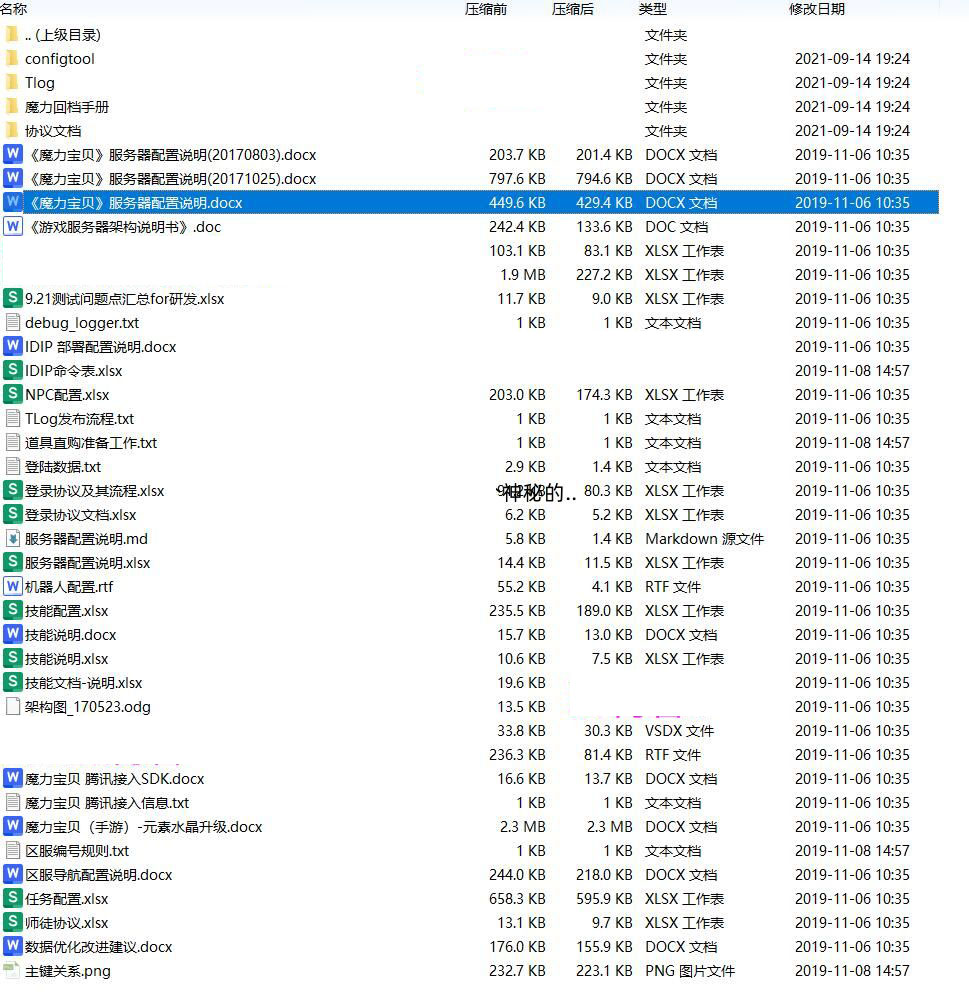
Task: Select file 魔力宝贝 腾讯接入信息.txt
Action: [x=107, y=803]
